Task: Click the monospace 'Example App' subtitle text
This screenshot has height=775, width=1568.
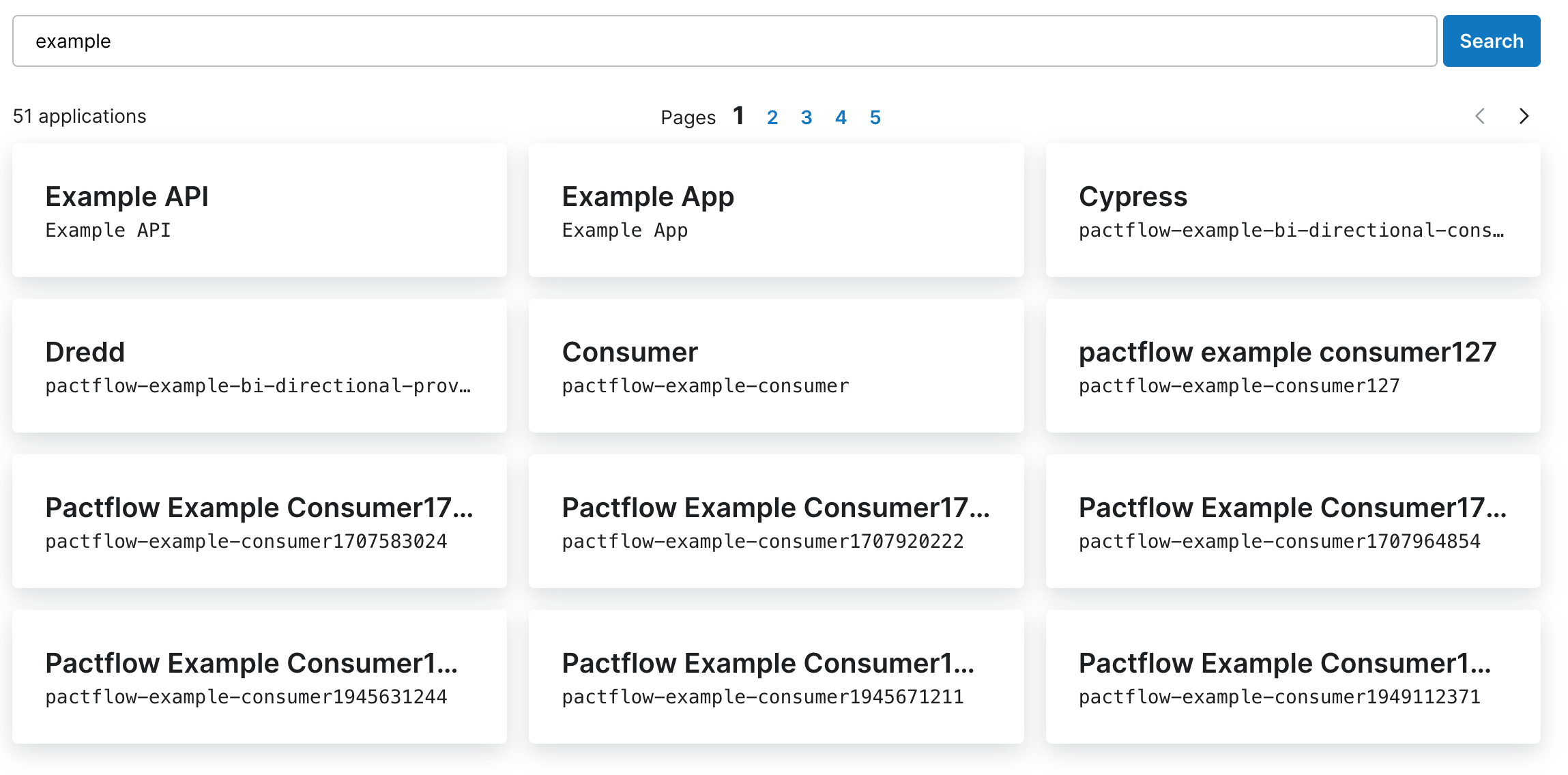Action: coord(625,231)
